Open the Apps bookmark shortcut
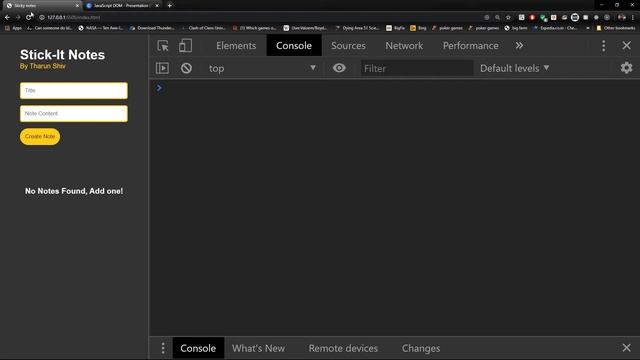640x360 pixels. [13, 28]
